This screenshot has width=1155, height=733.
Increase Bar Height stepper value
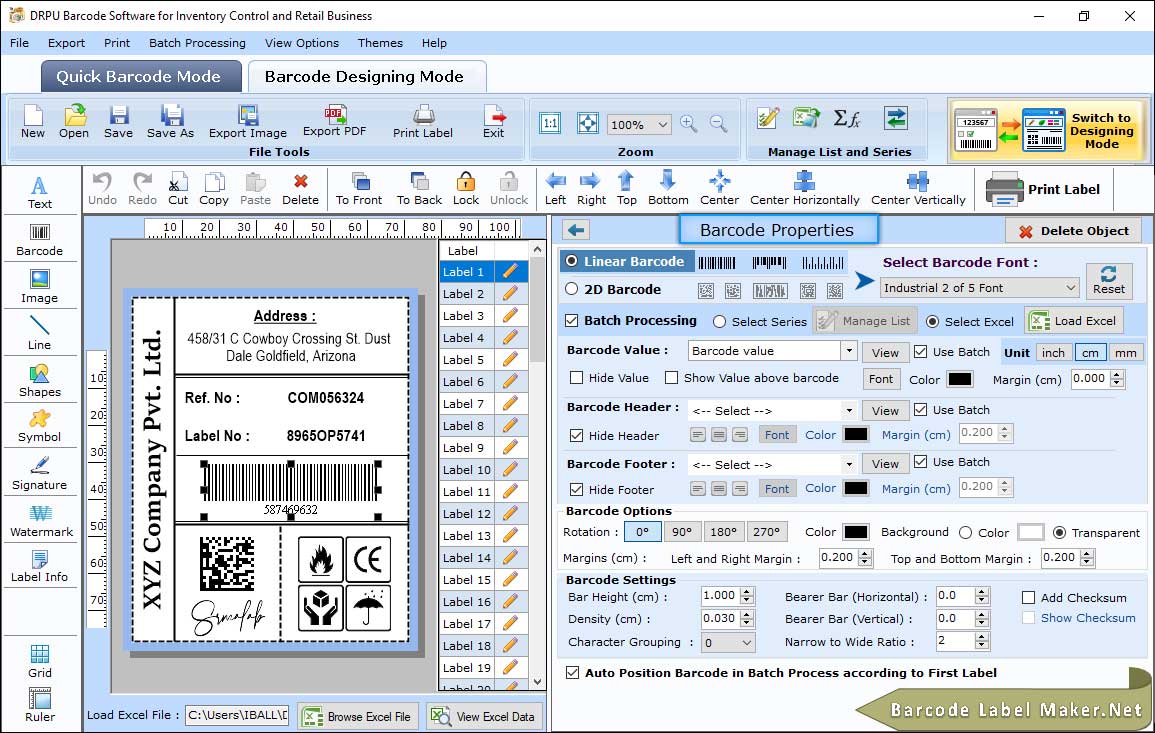click(747, 592)
